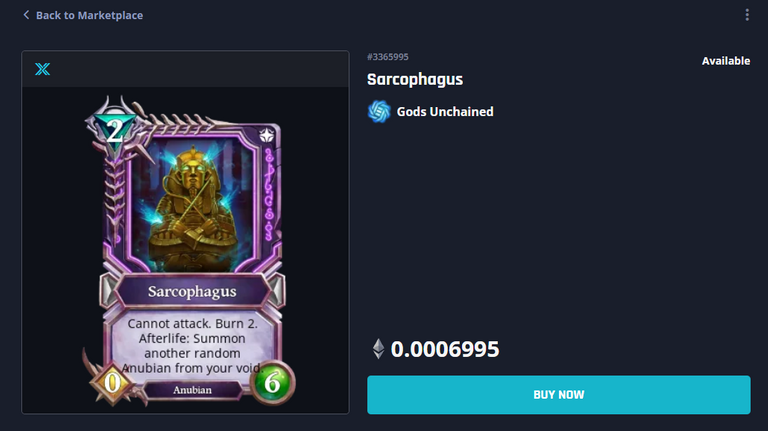Image resolution: width=768 pixels, height=431 pixels.
Task: Click the token ID #3365995
Action: click(x=387, y=57)
